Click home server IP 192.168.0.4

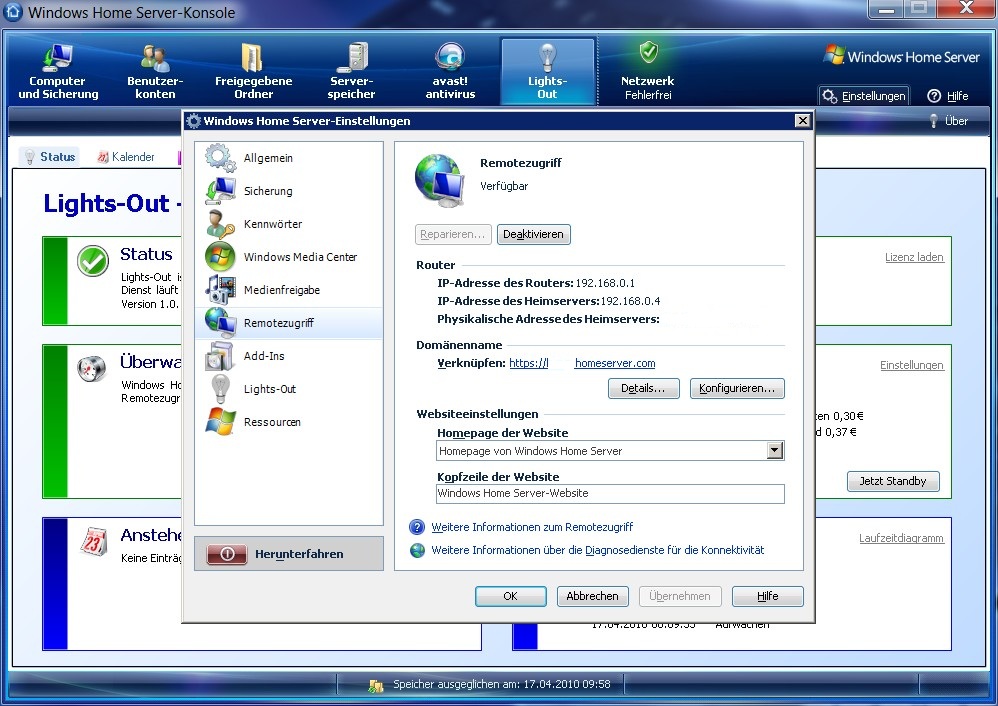point(630,301)
